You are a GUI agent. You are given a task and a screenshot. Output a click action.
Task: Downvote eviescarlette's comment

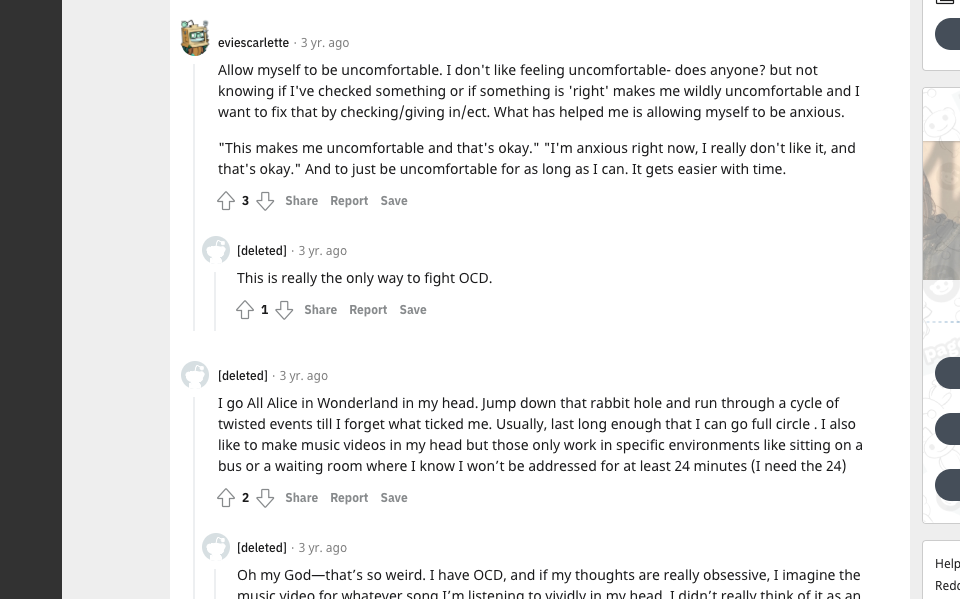(x=265, y=201)
